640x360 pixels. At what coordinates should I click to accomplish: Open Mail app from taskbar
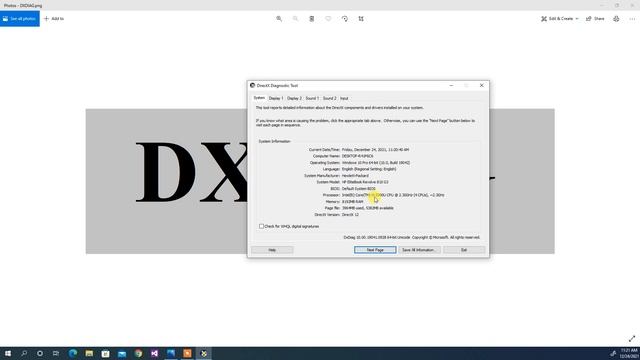coord(122,353)
